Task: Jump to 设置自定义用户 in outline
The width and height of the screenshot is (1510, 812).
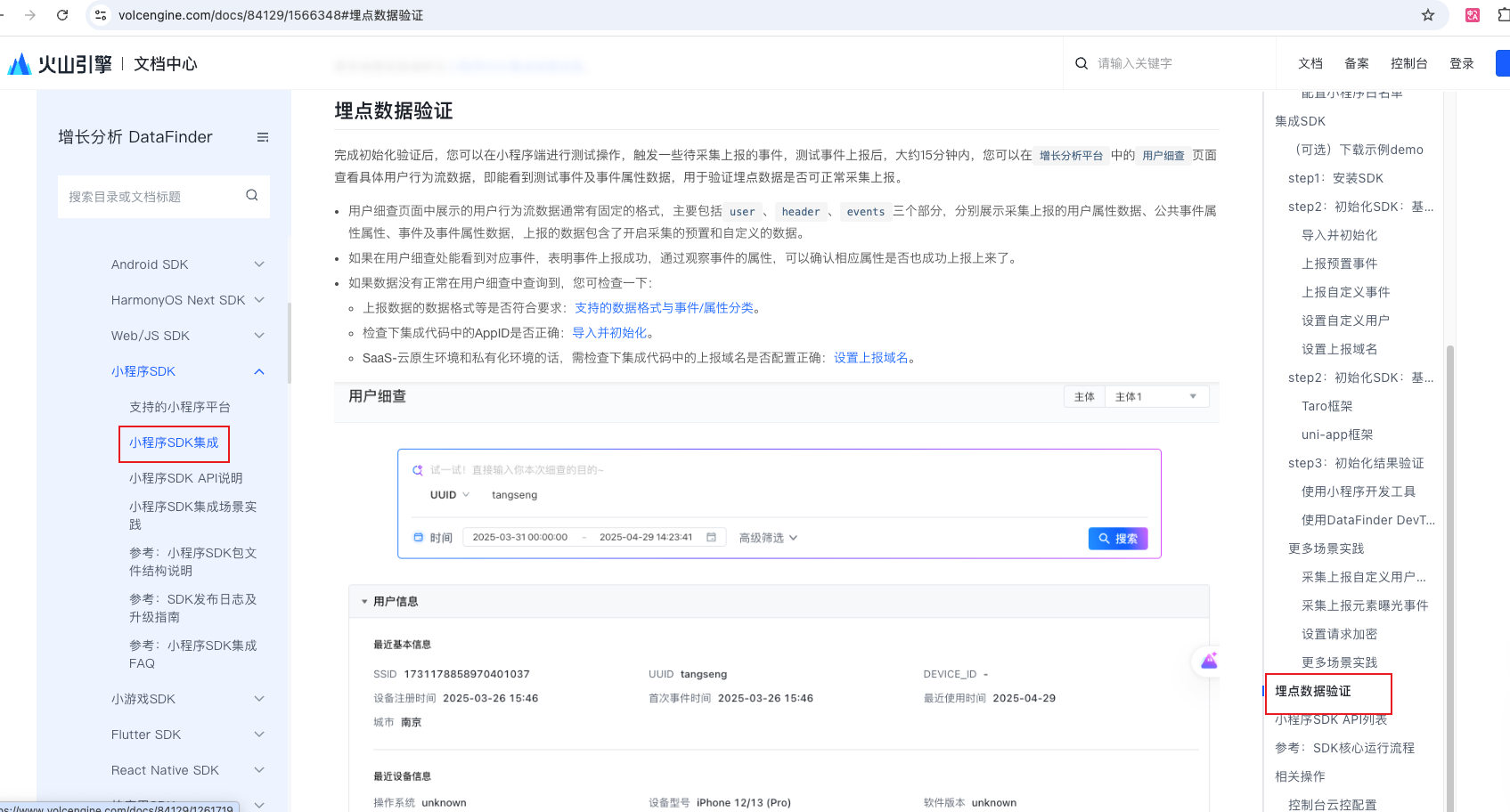Action: pyautogui.click(x=1345, y=321)
